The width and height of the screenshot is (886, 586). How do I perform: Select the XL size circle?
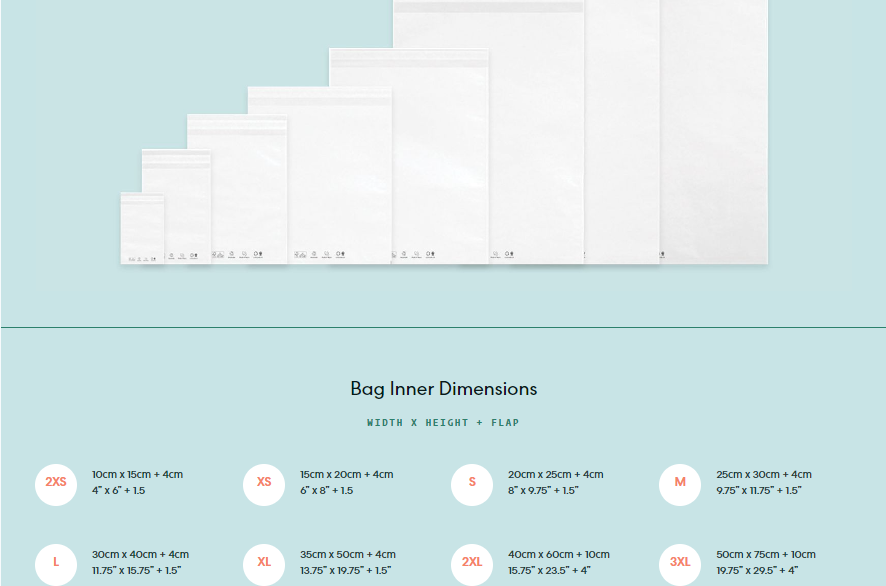[x=264, y=563]
